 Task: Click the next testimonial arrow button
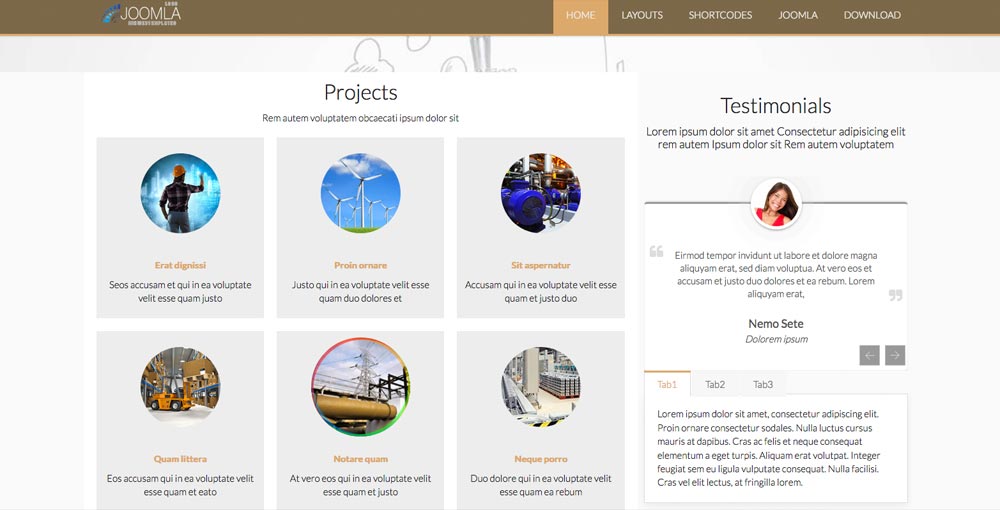point(895,355)
